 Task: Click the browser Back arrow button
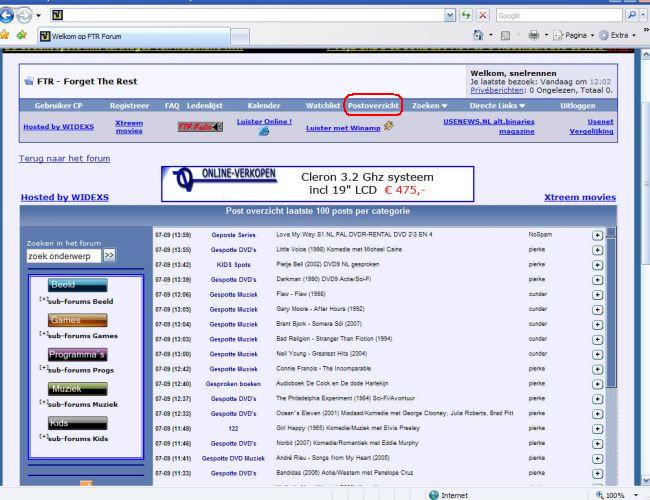coord(7,15)
